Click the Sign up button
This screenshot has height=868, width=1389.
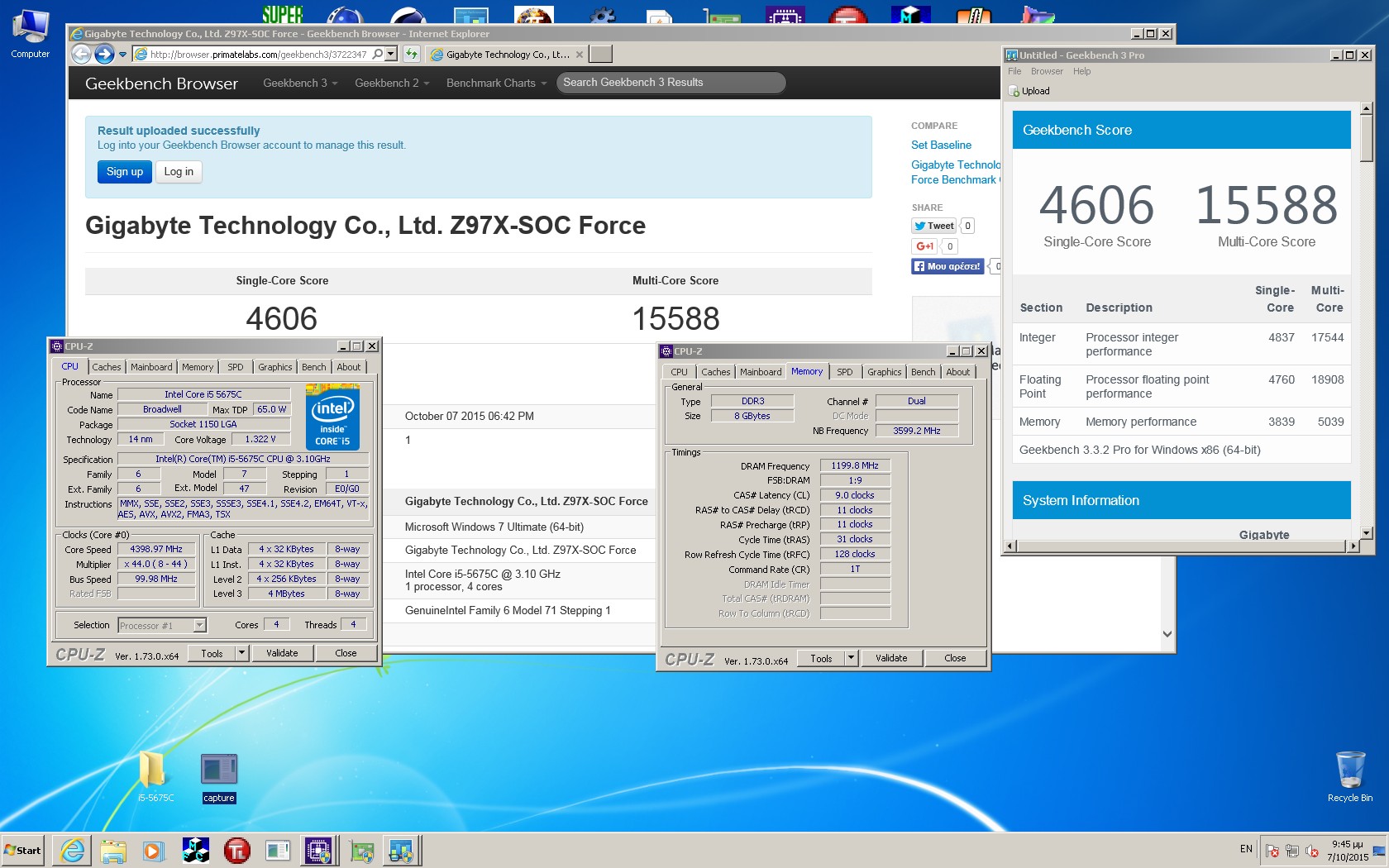click(x=125, y=172)
